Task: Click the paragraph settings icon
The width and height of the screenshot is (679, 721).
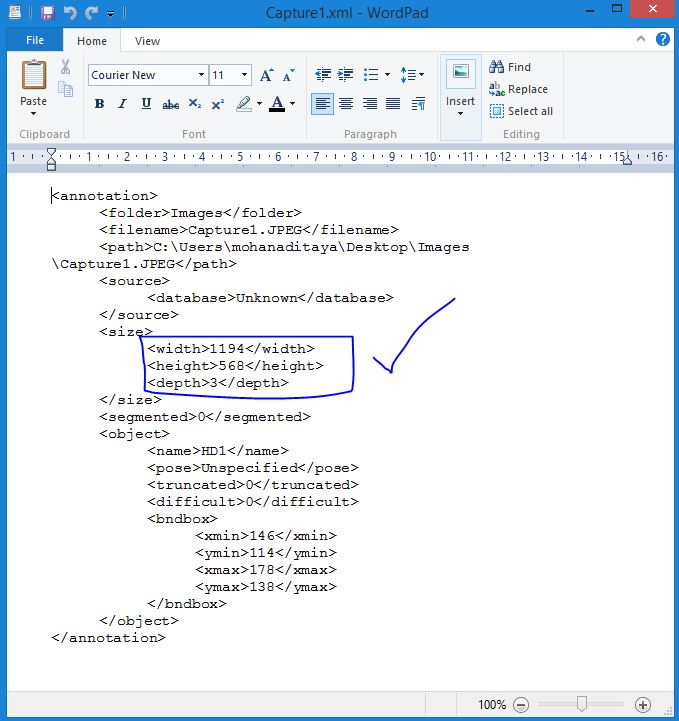Action: tap(418, 103)
